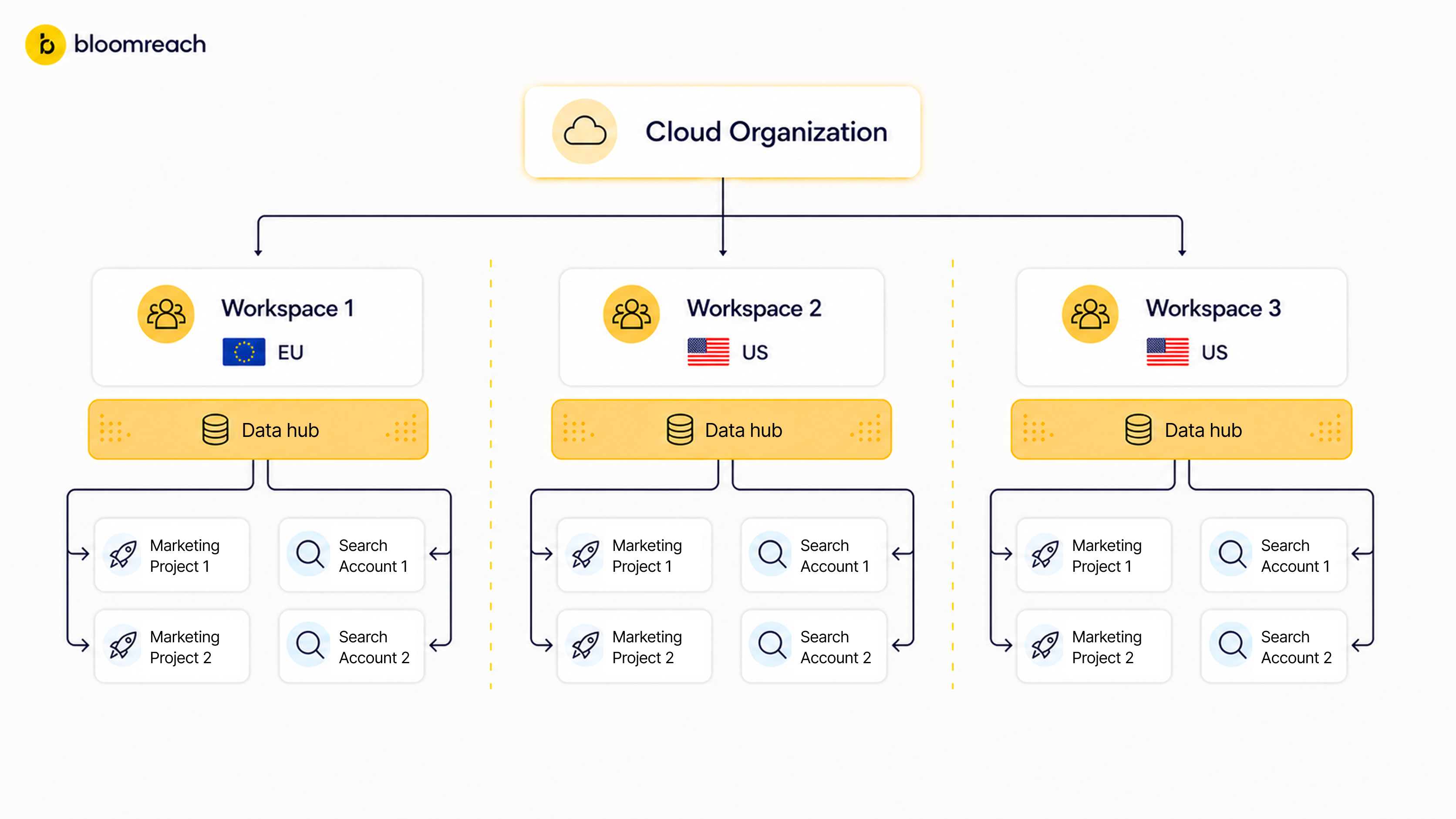Click magnifier icon of Workspace 3 Search Account 1
Viewport: 1456px width, 819px height.
pyautogui.click(x=1232, y=554)
